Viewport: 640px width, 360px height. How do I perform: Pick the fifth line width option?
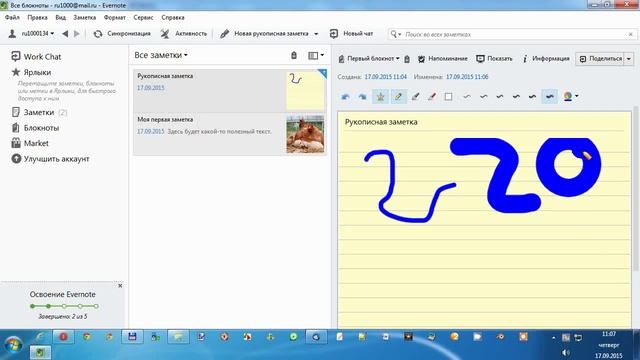coord(532,97)
